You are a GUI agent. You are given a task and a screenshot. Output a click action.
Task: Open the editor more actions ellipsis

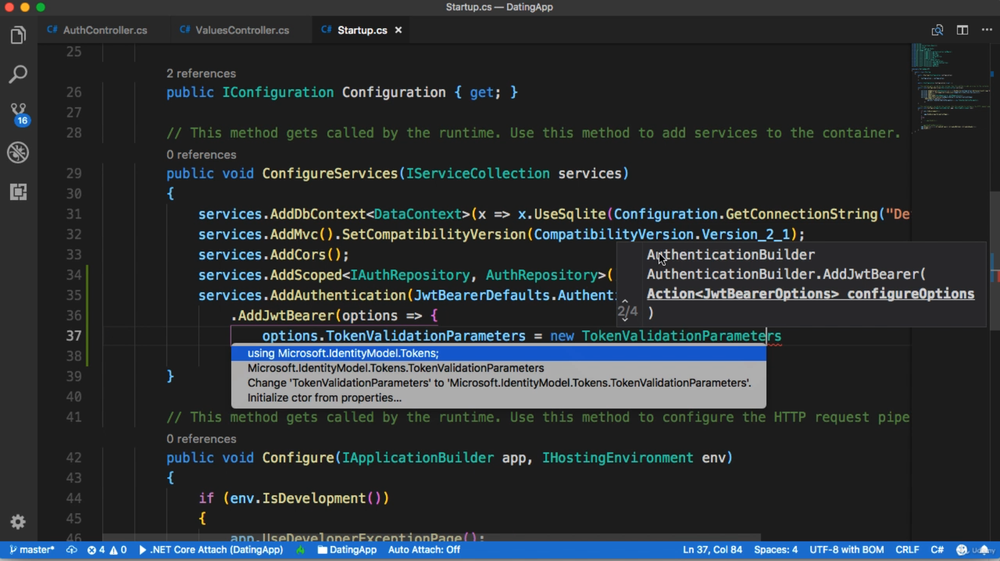(987, 30)
